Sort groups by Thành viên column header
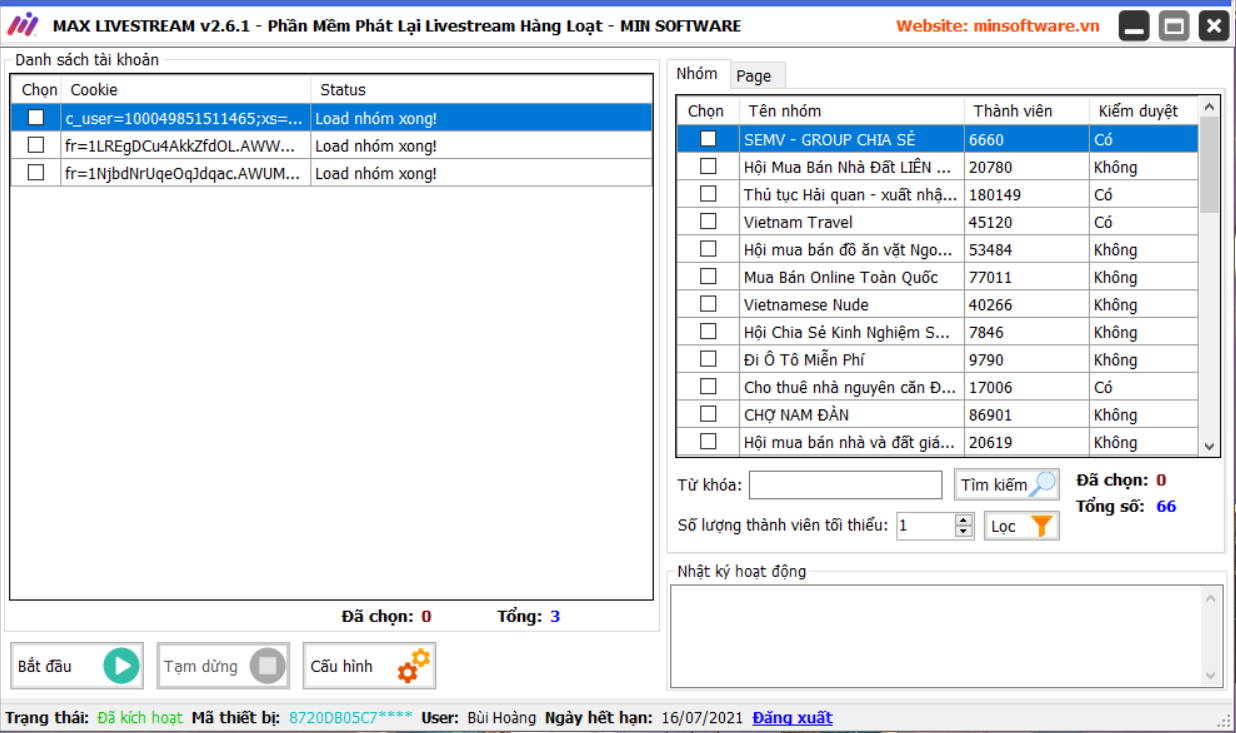The height and width of the screenshot is (733, 1236). coord(1013,111)
